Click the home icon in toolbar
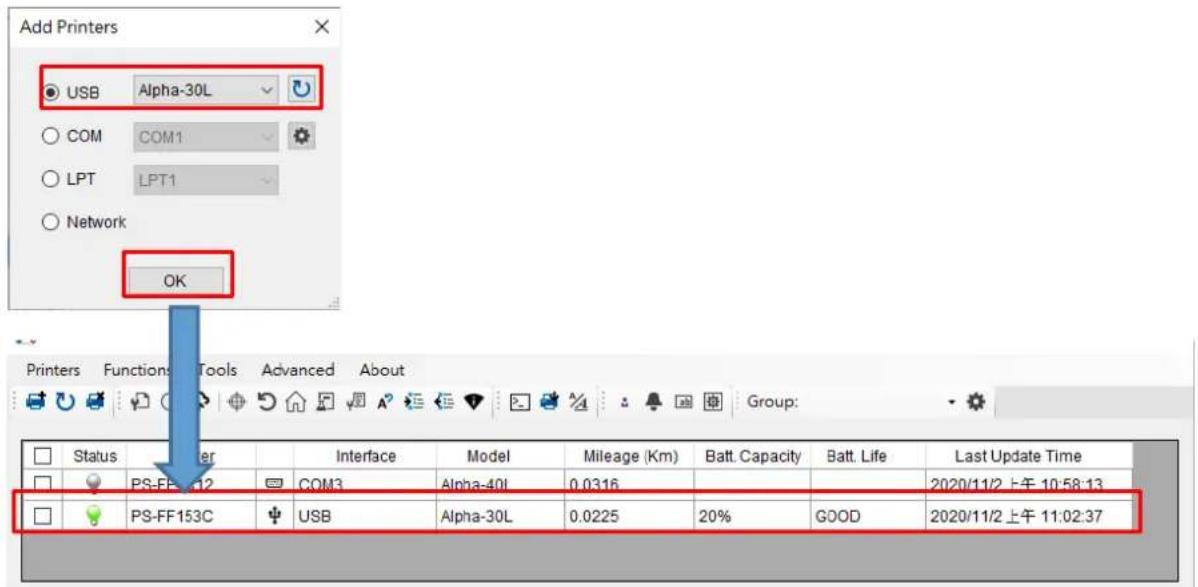1198x587 pixels. click(x=296, y=401)
